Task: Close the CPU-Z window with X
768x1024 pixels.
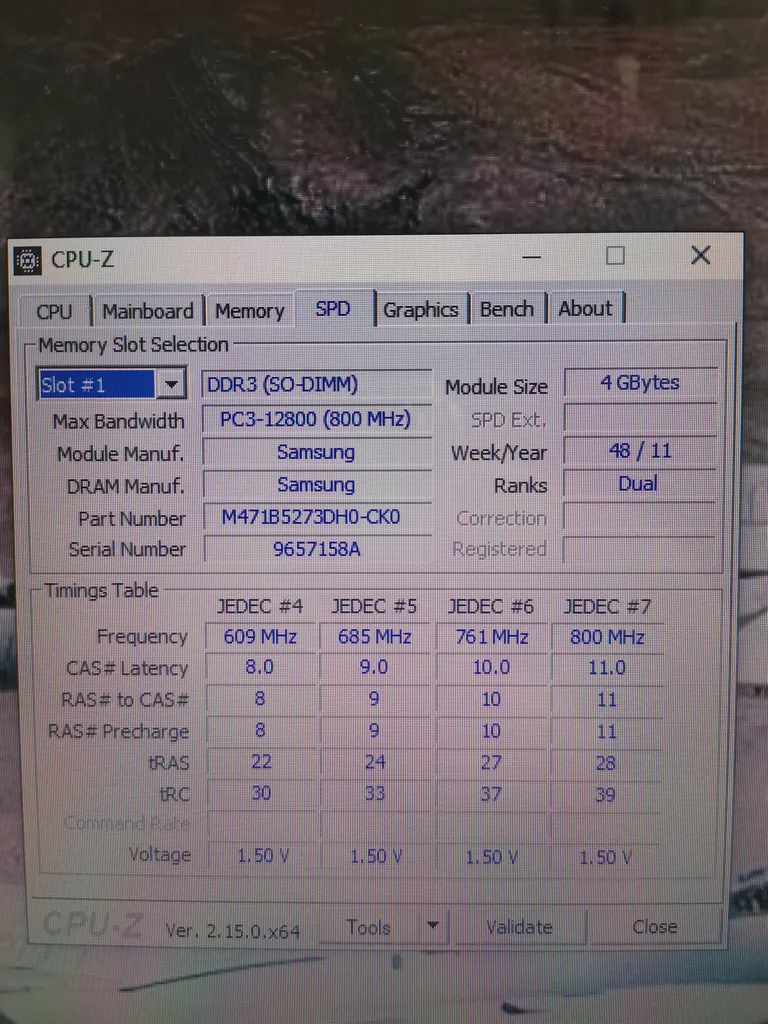Action: point(700,255)
